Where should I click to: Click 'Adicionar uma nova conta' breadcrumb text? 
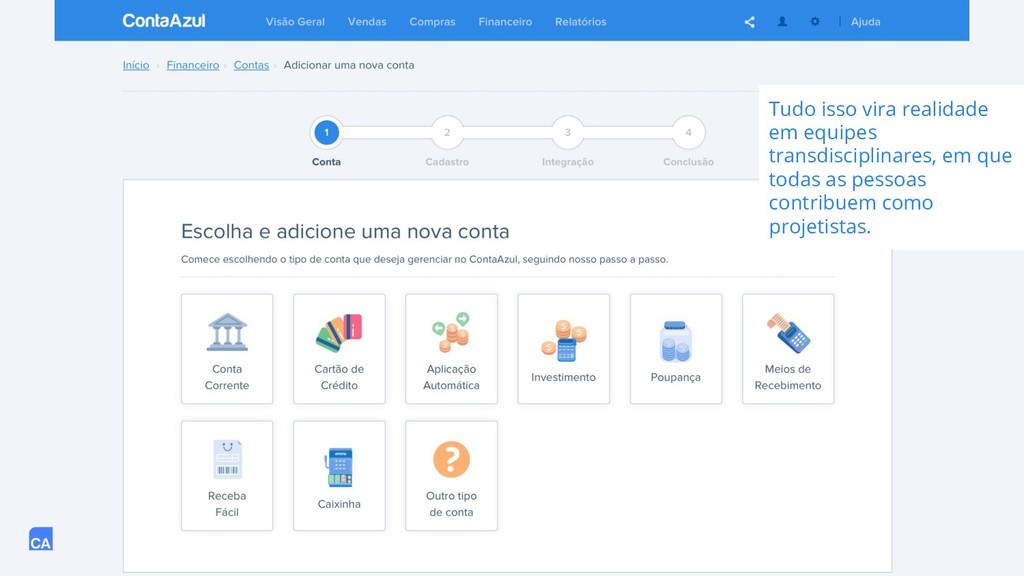[349, 65]
